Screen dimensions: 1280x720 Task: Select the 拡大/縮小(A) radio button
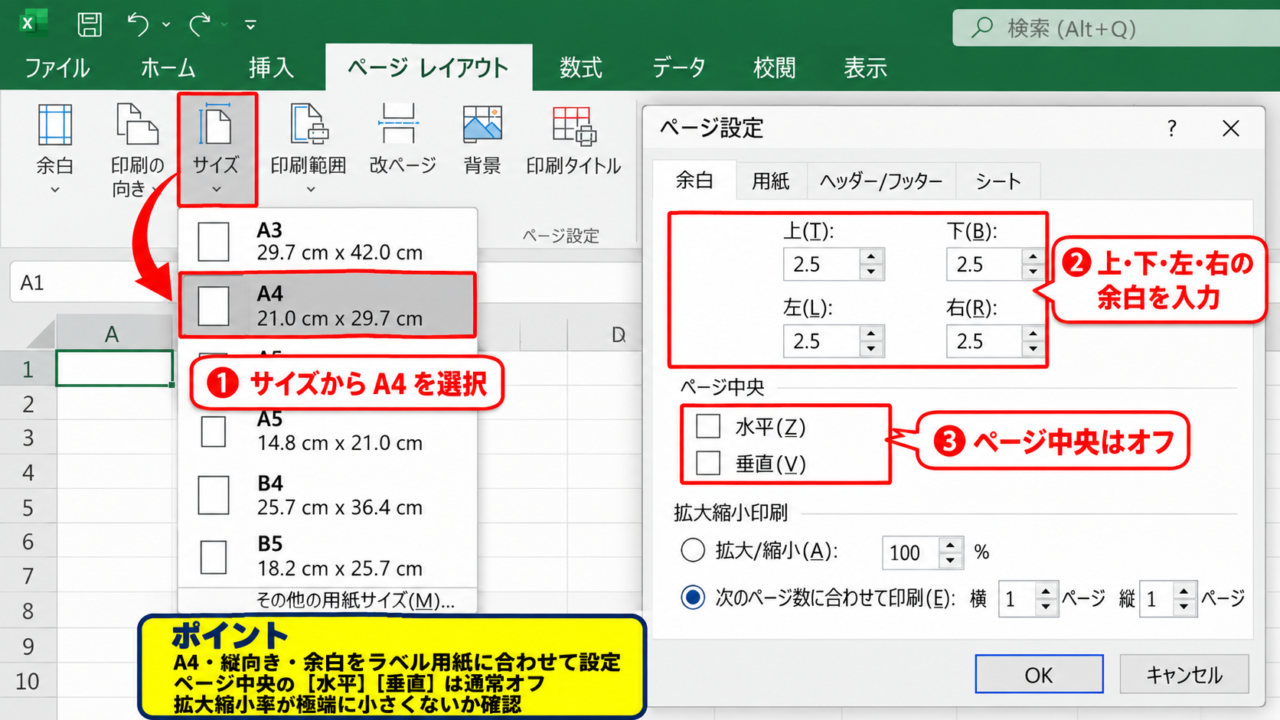tap(693, 550)
